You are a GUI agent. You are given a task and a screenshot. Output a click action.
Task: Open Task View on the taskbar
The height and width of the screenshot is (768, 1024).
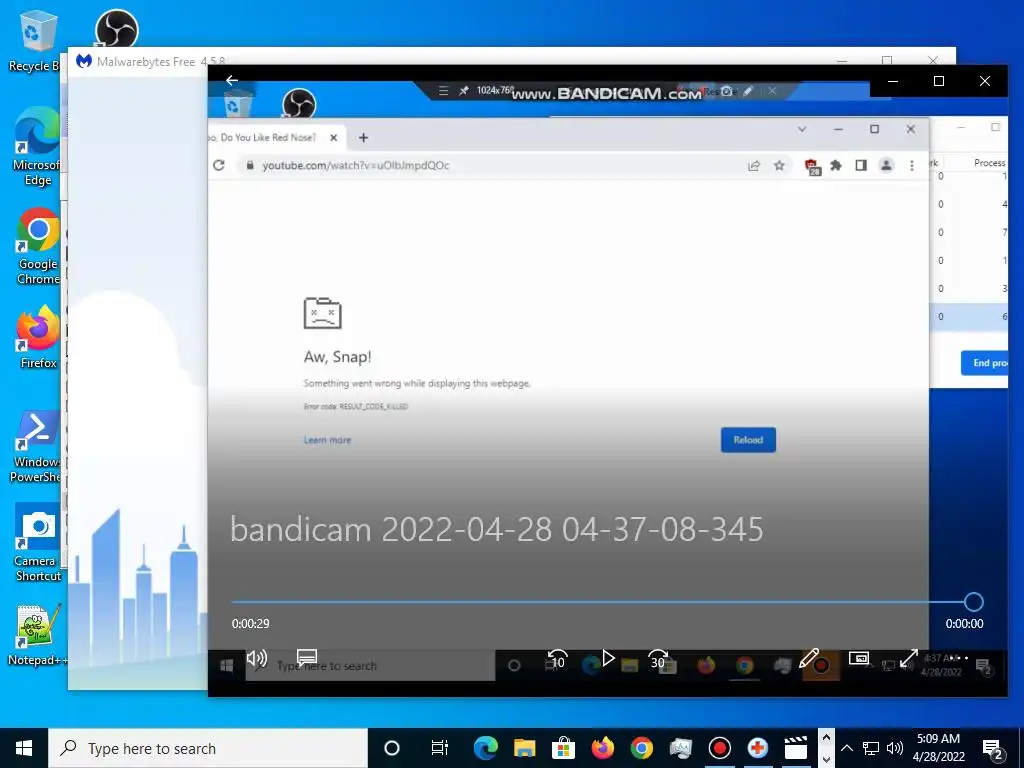(x=440, y=748)
